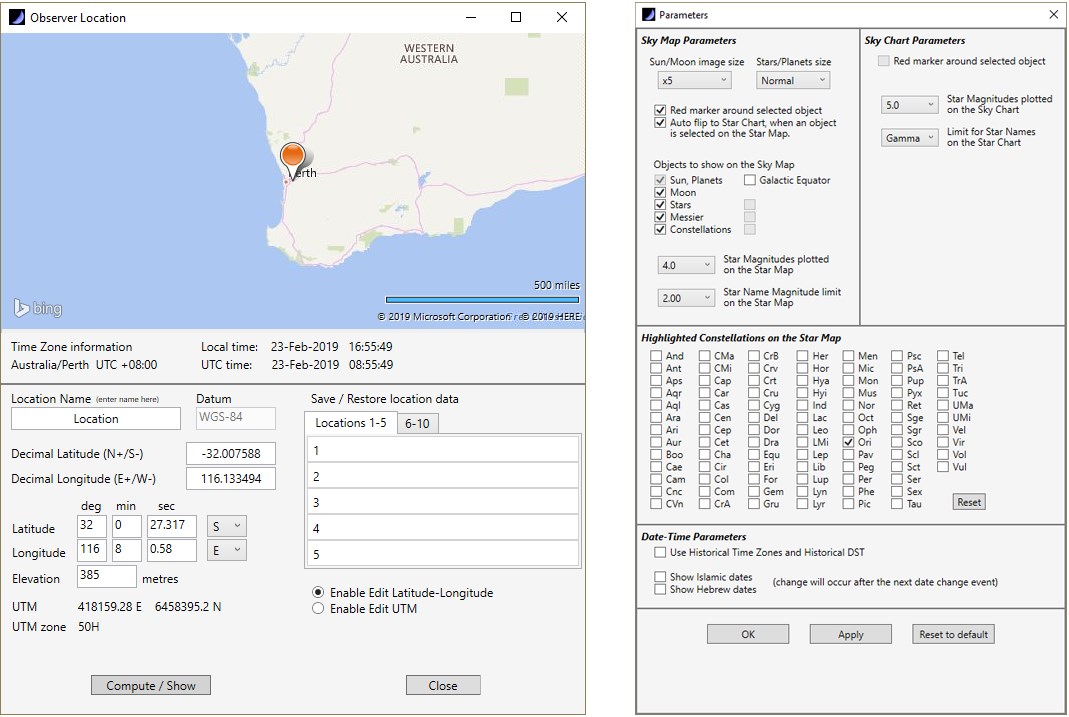Minimize the Observer Location window
Viewport: 1069px width, 717px height.
pyautogui.click(x=471, y=17)
